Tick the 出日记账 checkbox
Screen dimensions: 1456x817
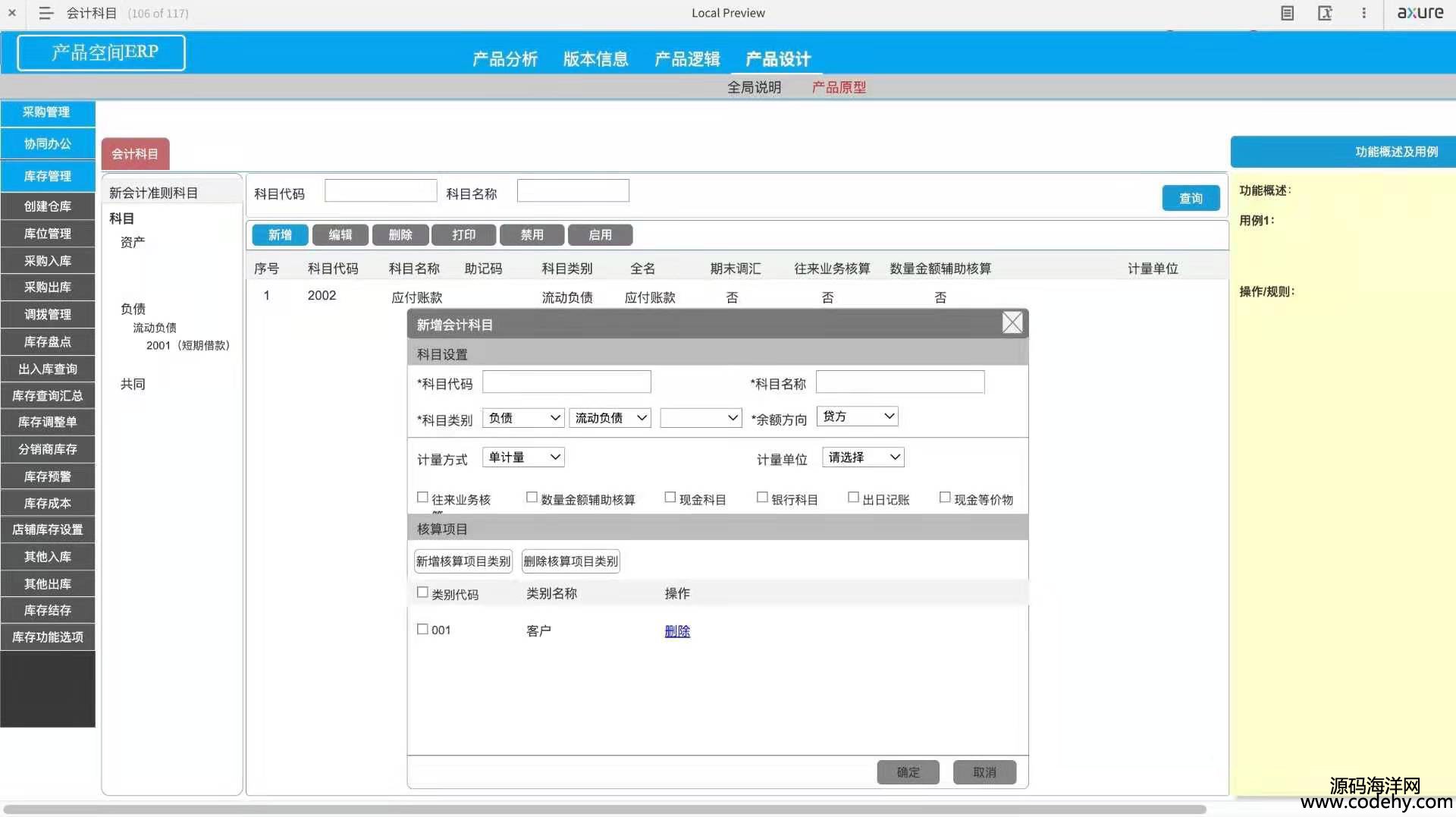[853, 498]
